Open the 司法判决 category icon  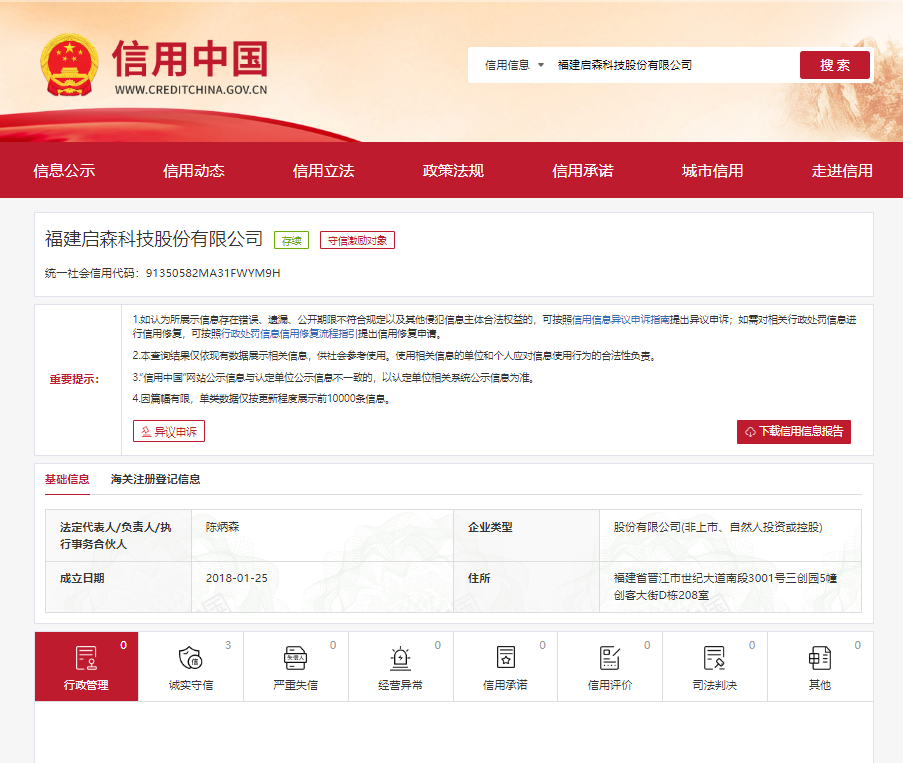(x=714, y=658)
